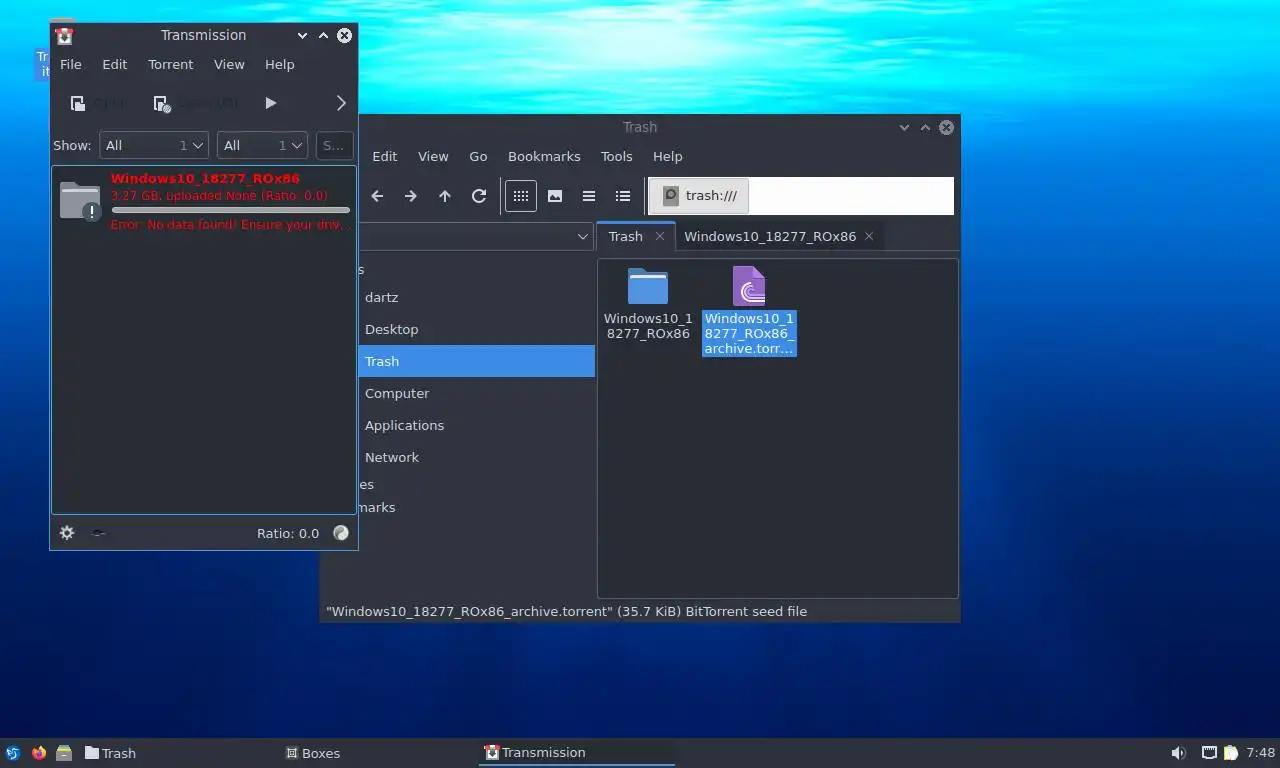The image size is (1280, 768).
Task: Click the Open URL icon in Transmission
Action: point(161,103)
